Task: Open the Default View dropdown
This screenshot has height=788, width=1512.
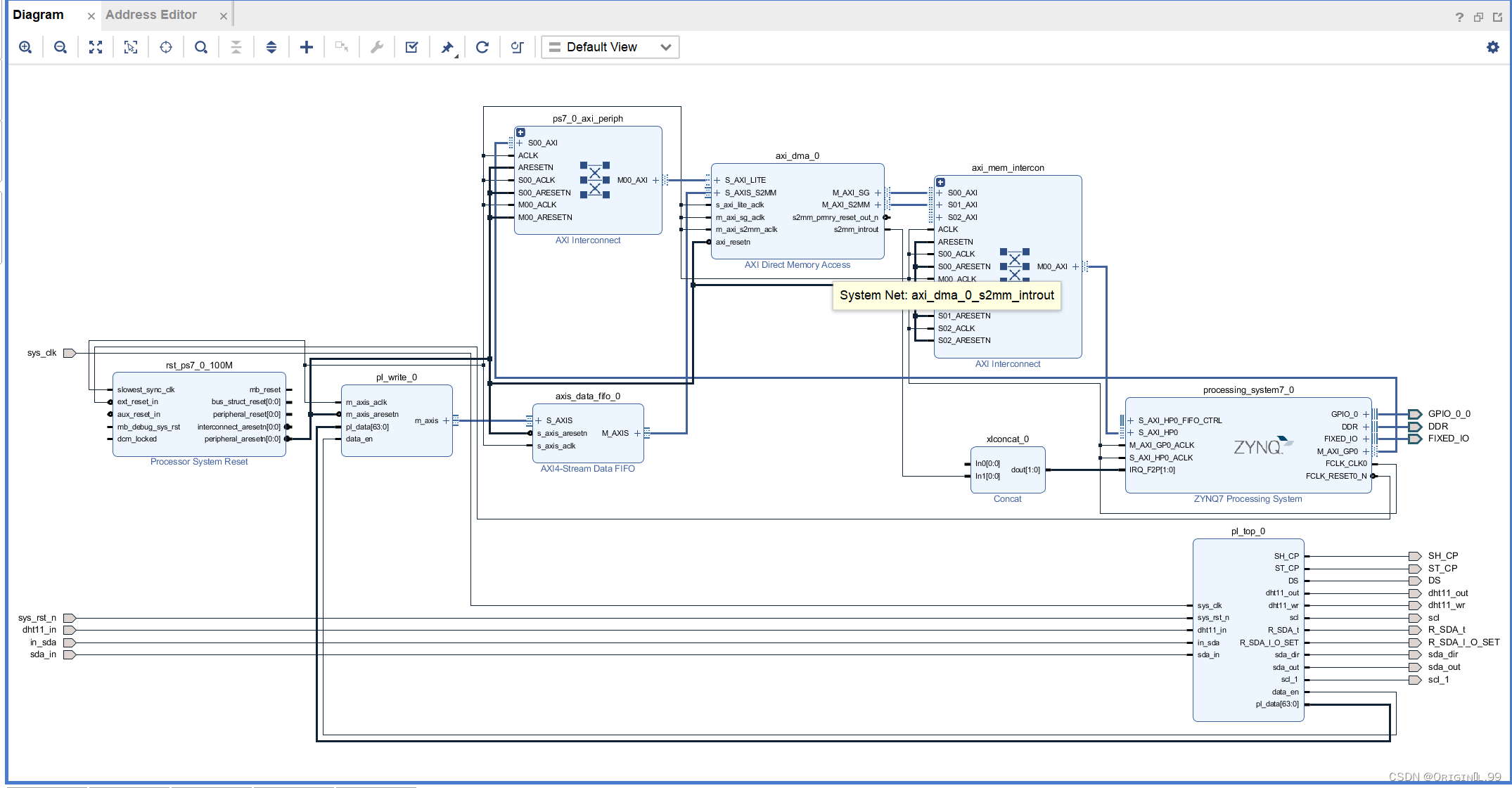Action: tap(610, 47)
